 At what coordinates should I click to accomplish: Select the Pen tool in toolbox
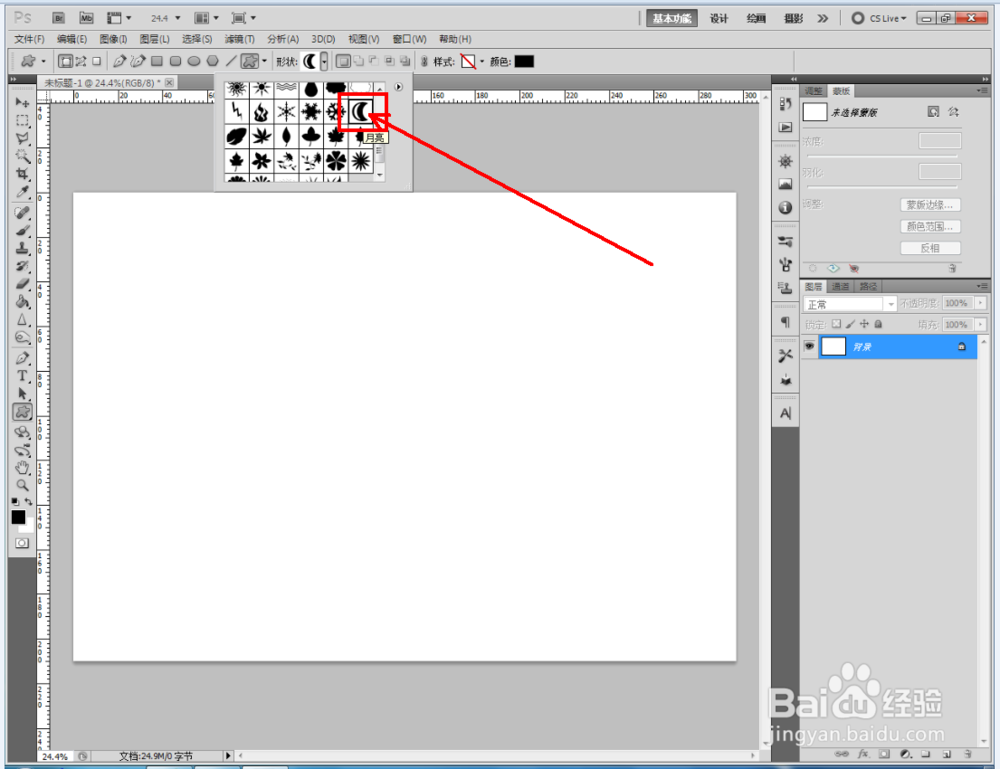pyautogui.click(x=22, y=358)
